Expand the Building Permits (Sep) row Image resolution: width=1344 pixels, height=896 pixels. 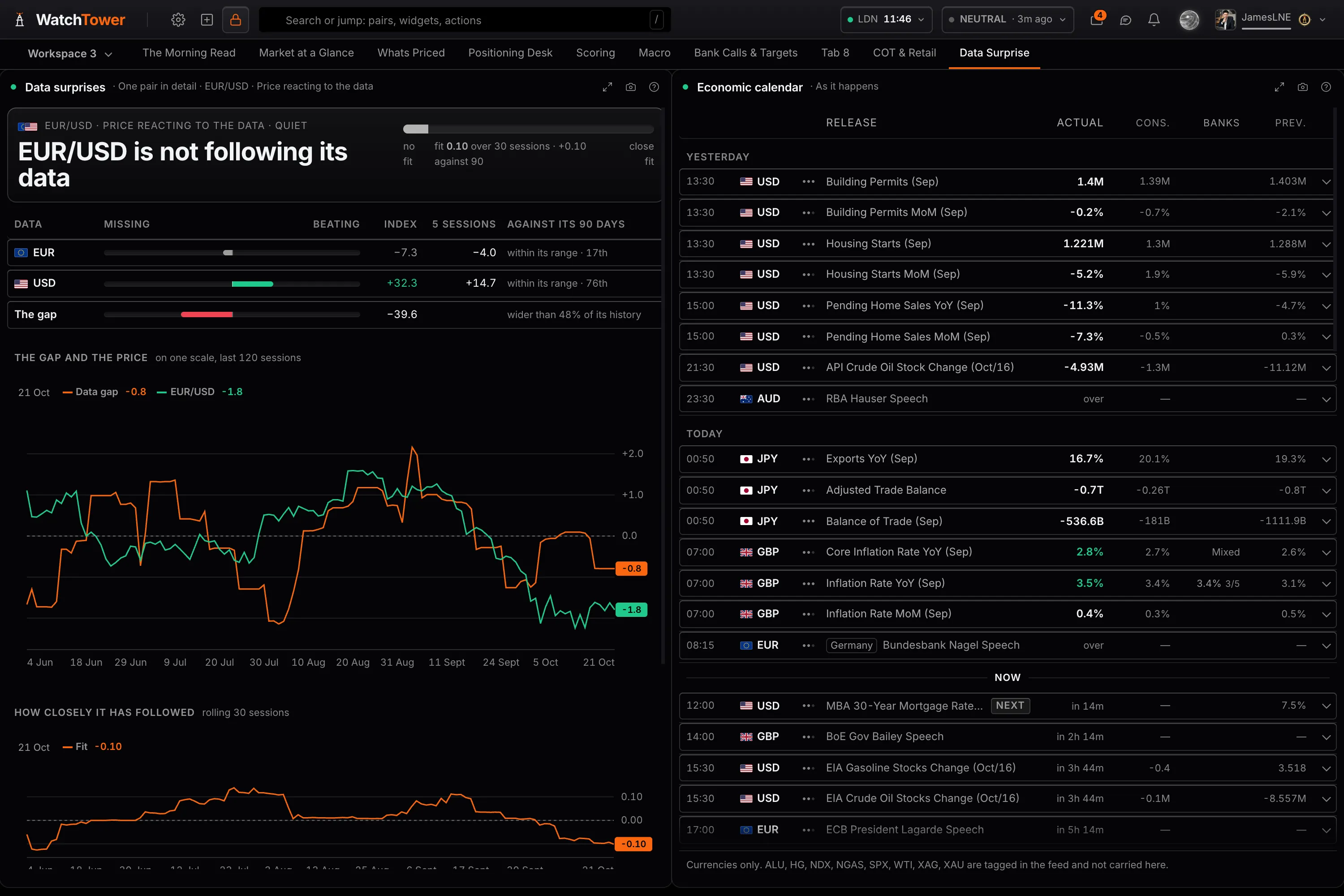click(1326, 182)
